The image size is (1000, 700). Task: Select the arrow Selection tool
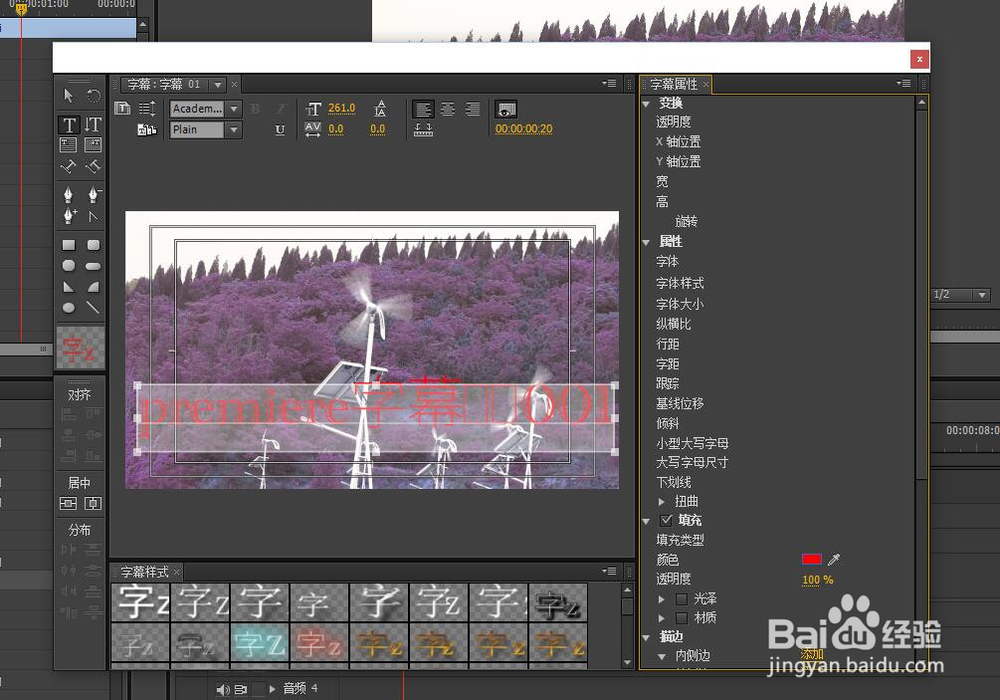68,96
